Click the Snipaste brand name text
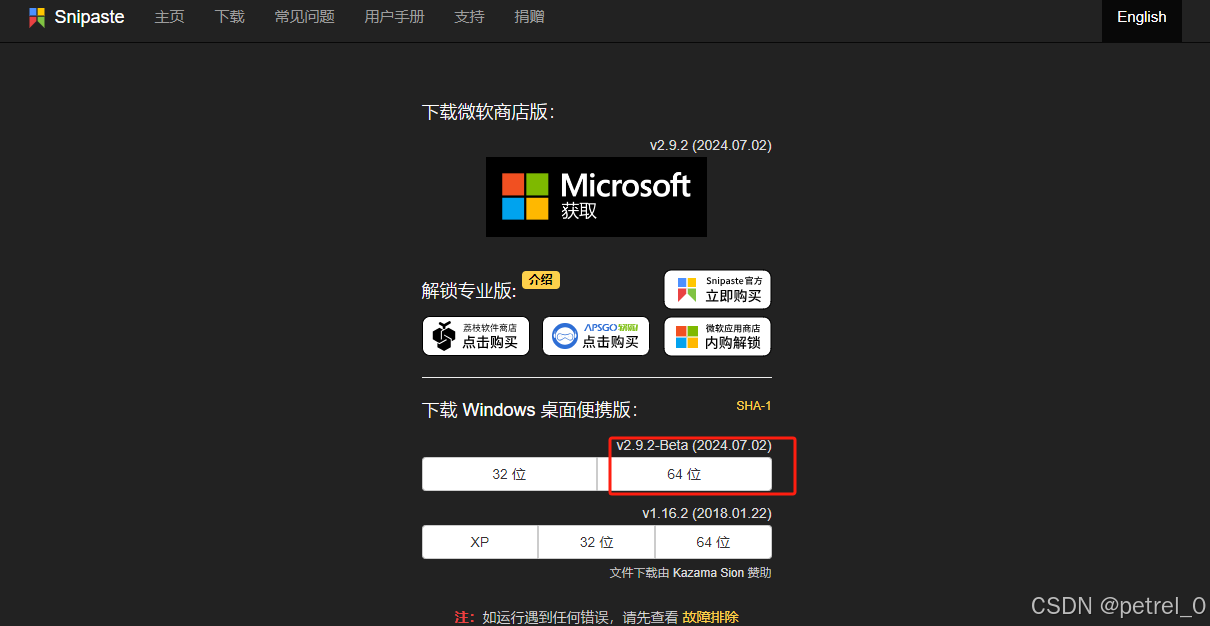The image size is (1210, 626). coord(89,17)
